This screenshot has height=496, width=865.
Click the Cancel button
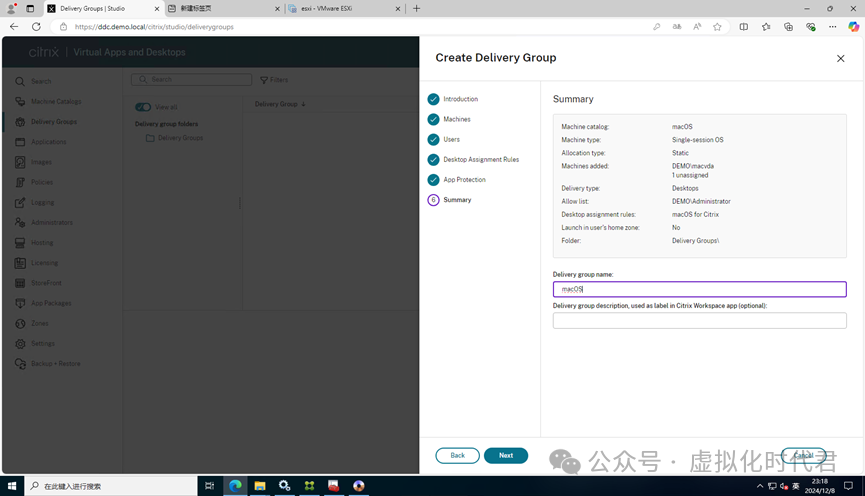(803, 456)
